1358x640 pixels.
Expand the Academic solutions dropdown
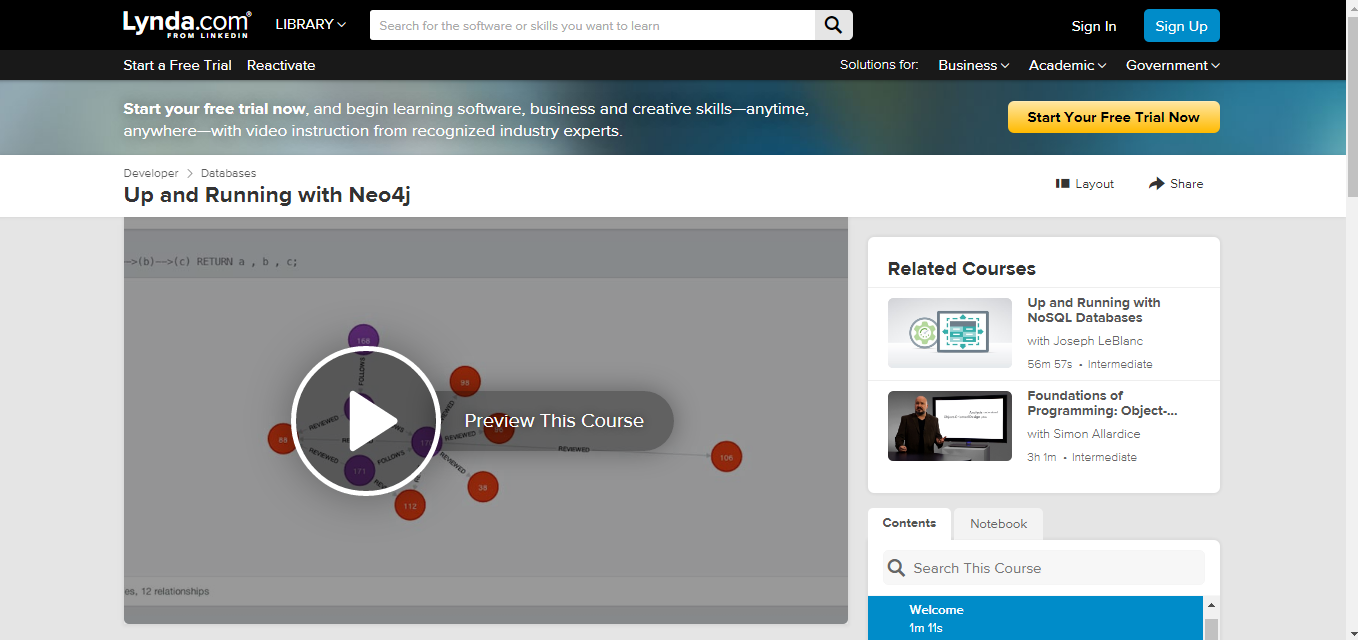pos(1067,65)
